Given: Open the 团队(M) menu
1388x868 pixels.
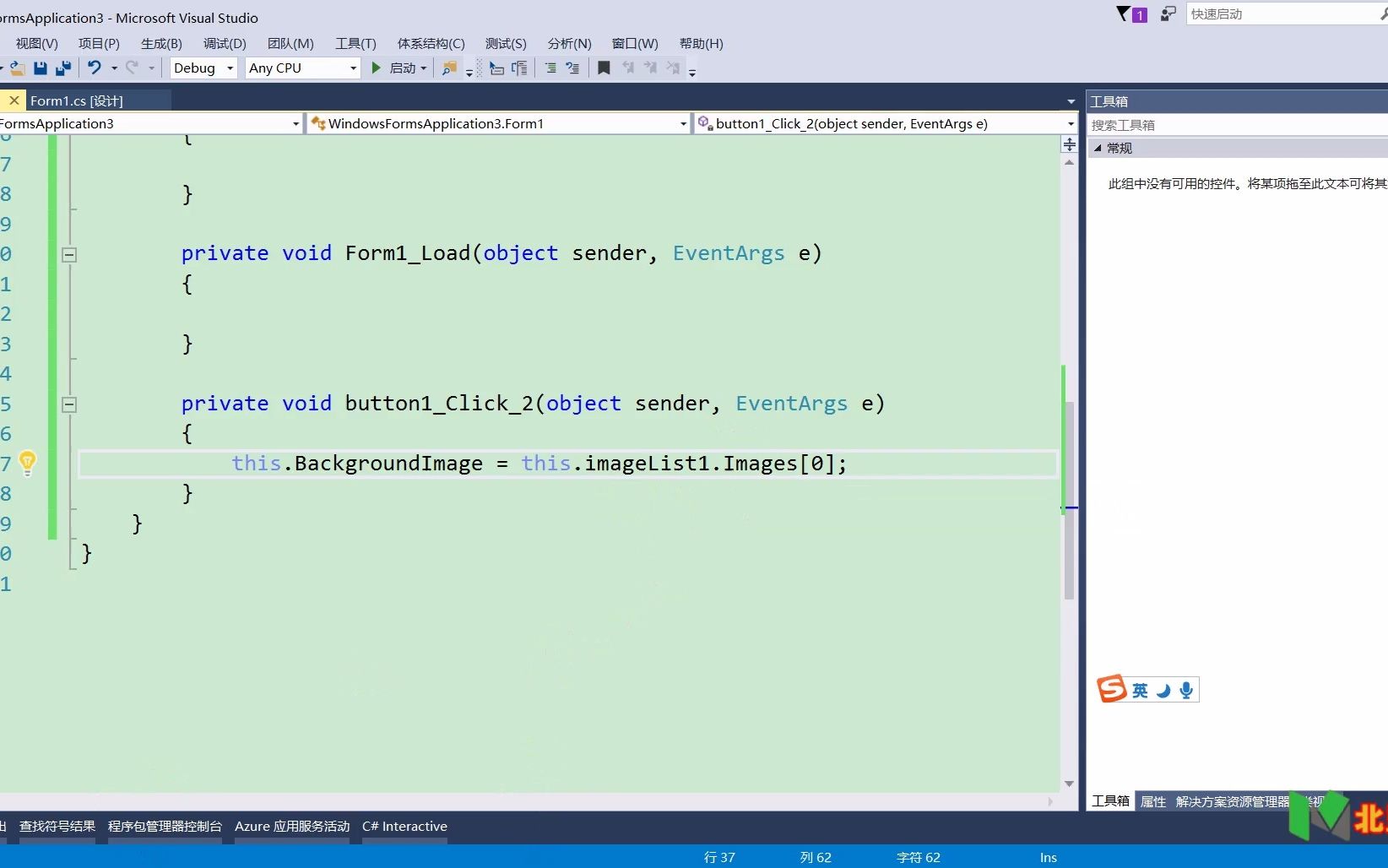Looking at the screenshot, I should point(290,43).
